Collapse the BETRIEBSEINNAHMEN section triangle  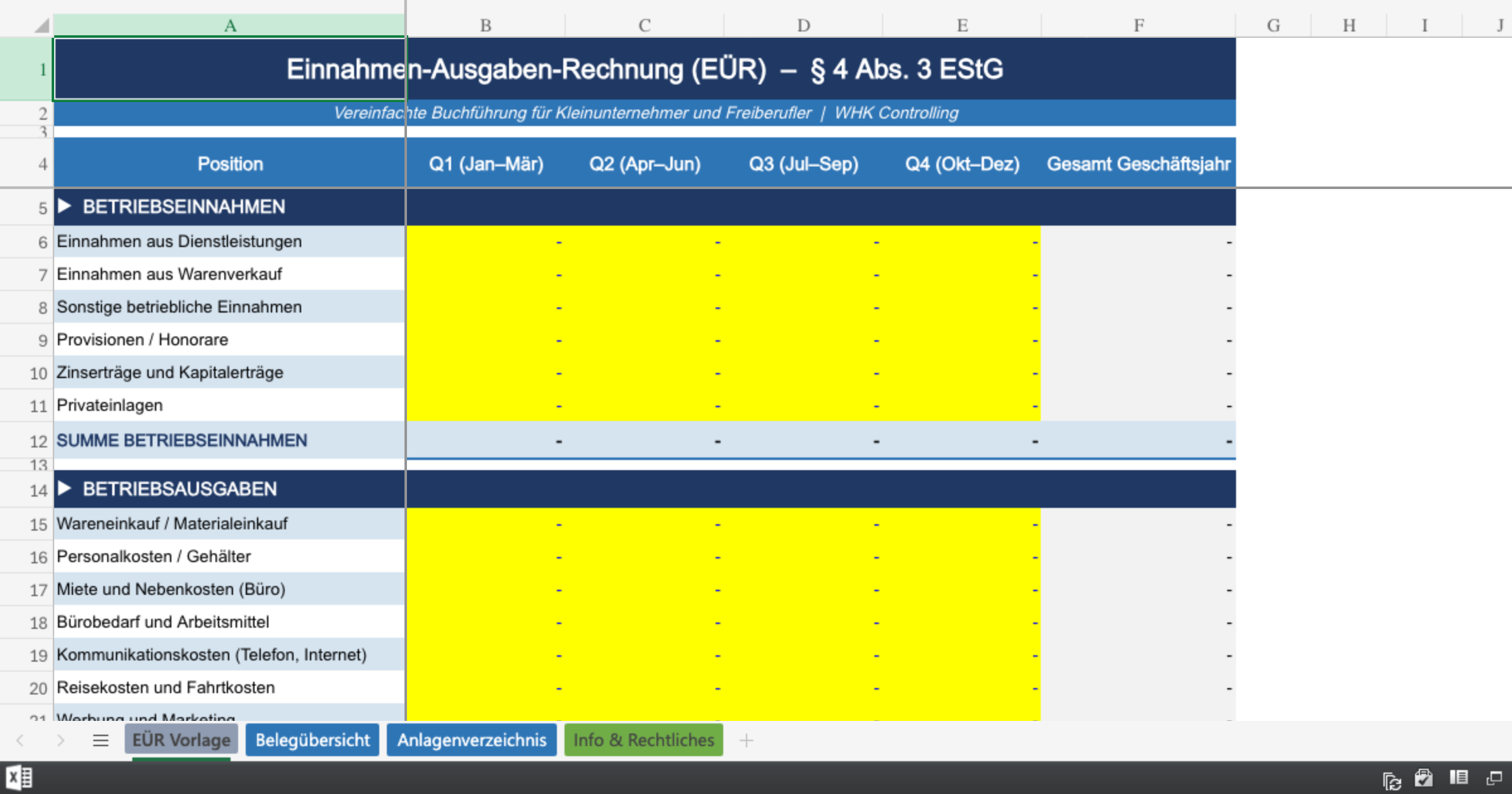coord(64,206)
